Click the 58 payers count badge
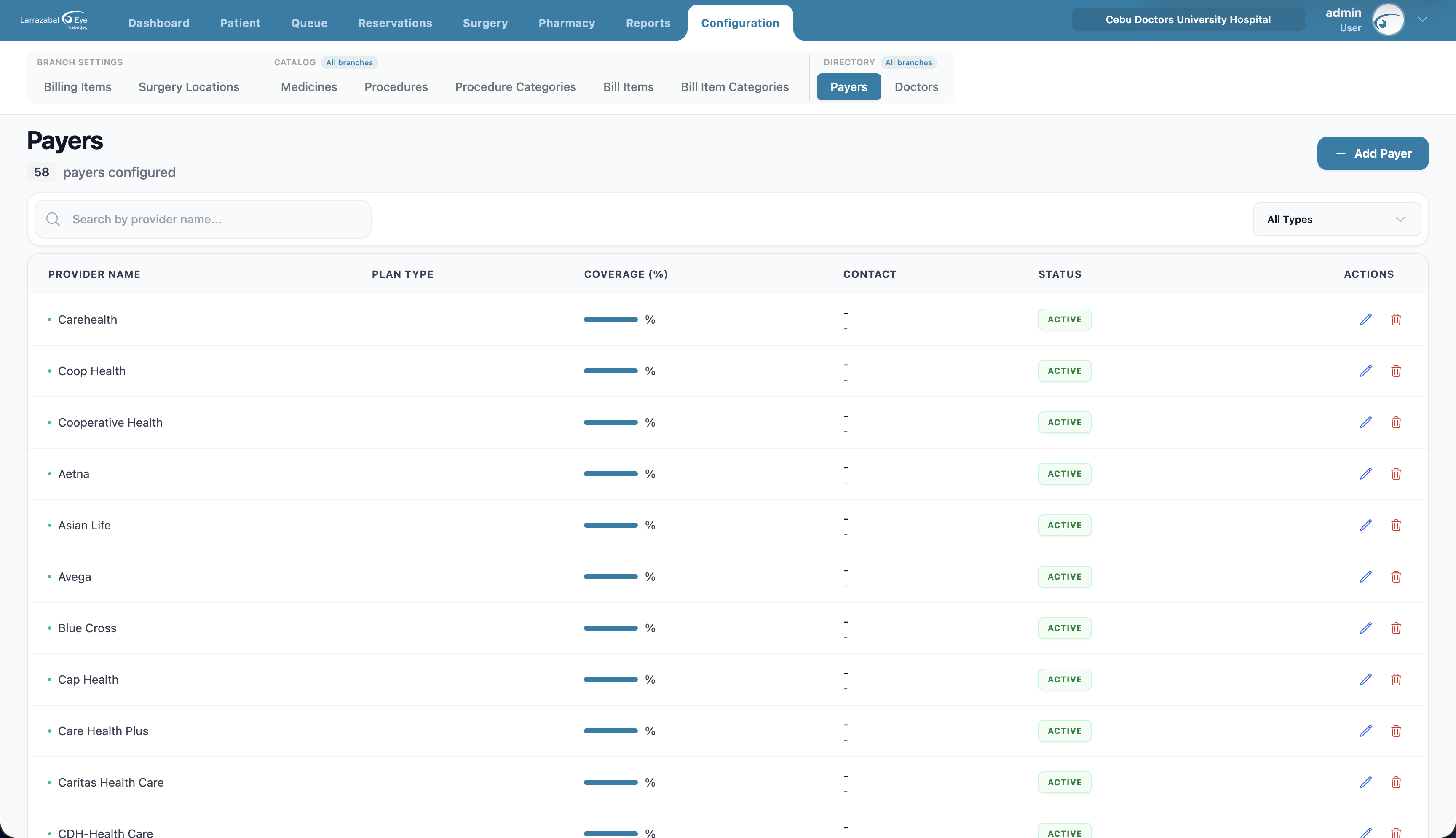Screen dimensions: 1456x838 click(x=41, y=172)
